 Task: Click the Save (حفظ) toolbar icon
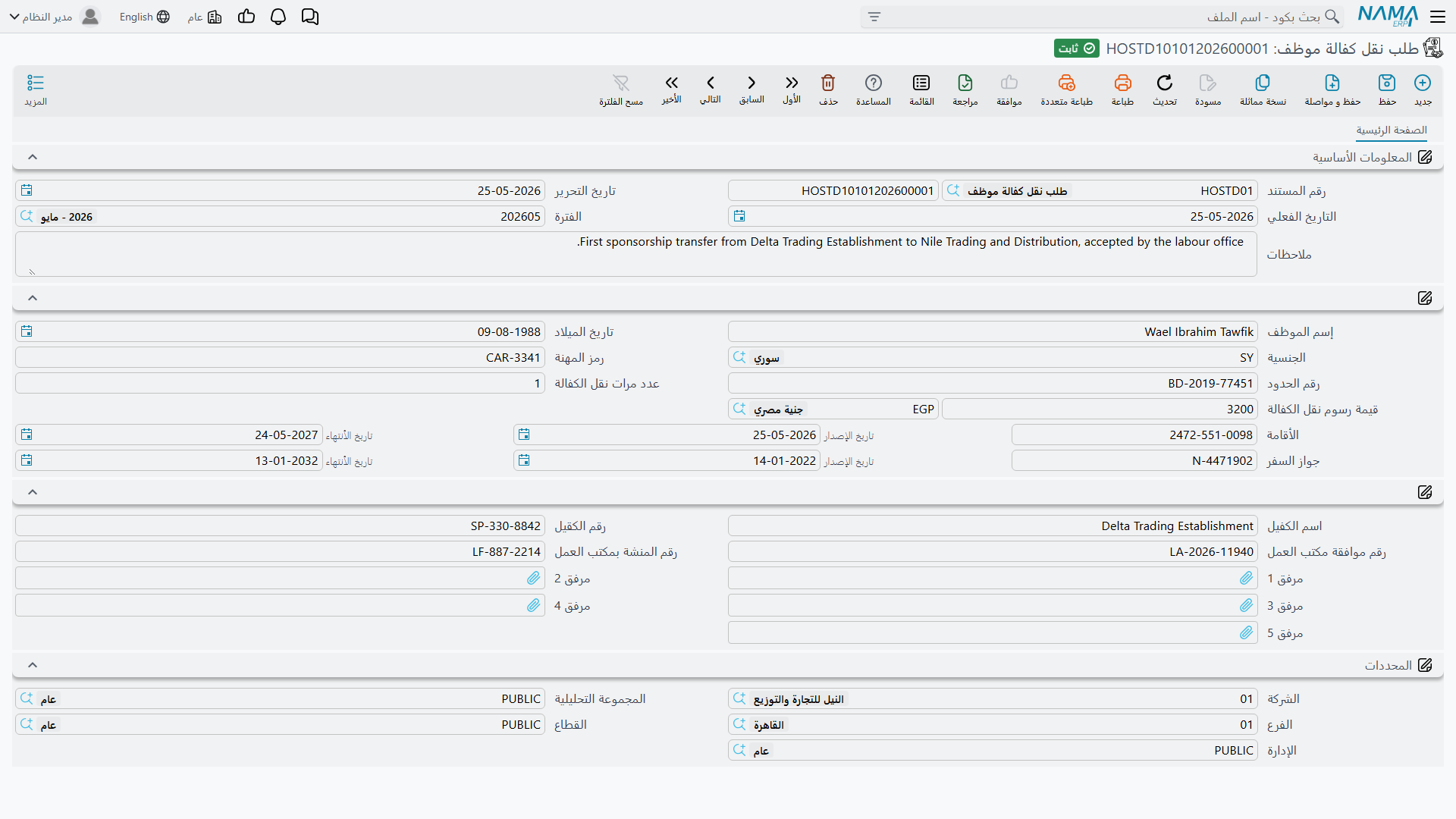(1387, 83)
